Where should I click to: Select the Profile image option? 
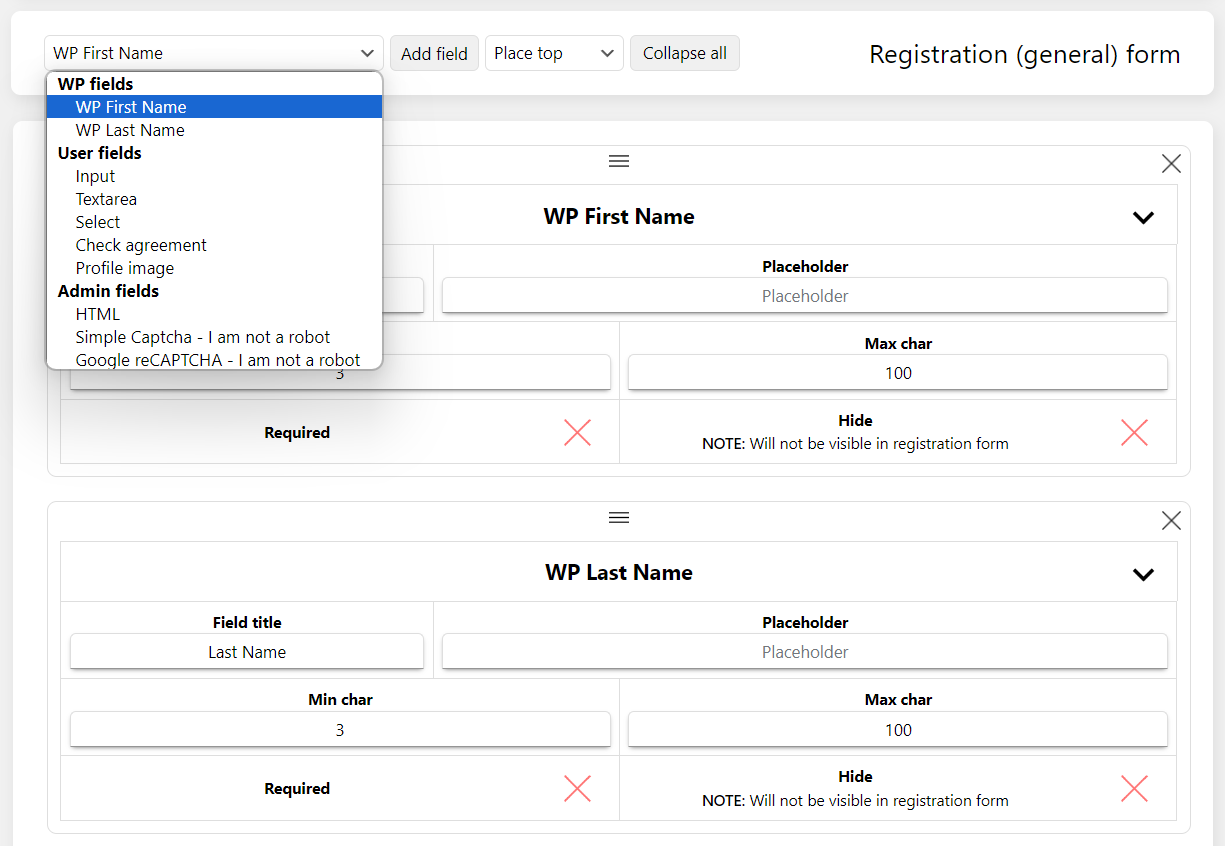click(x=214, y=268)
